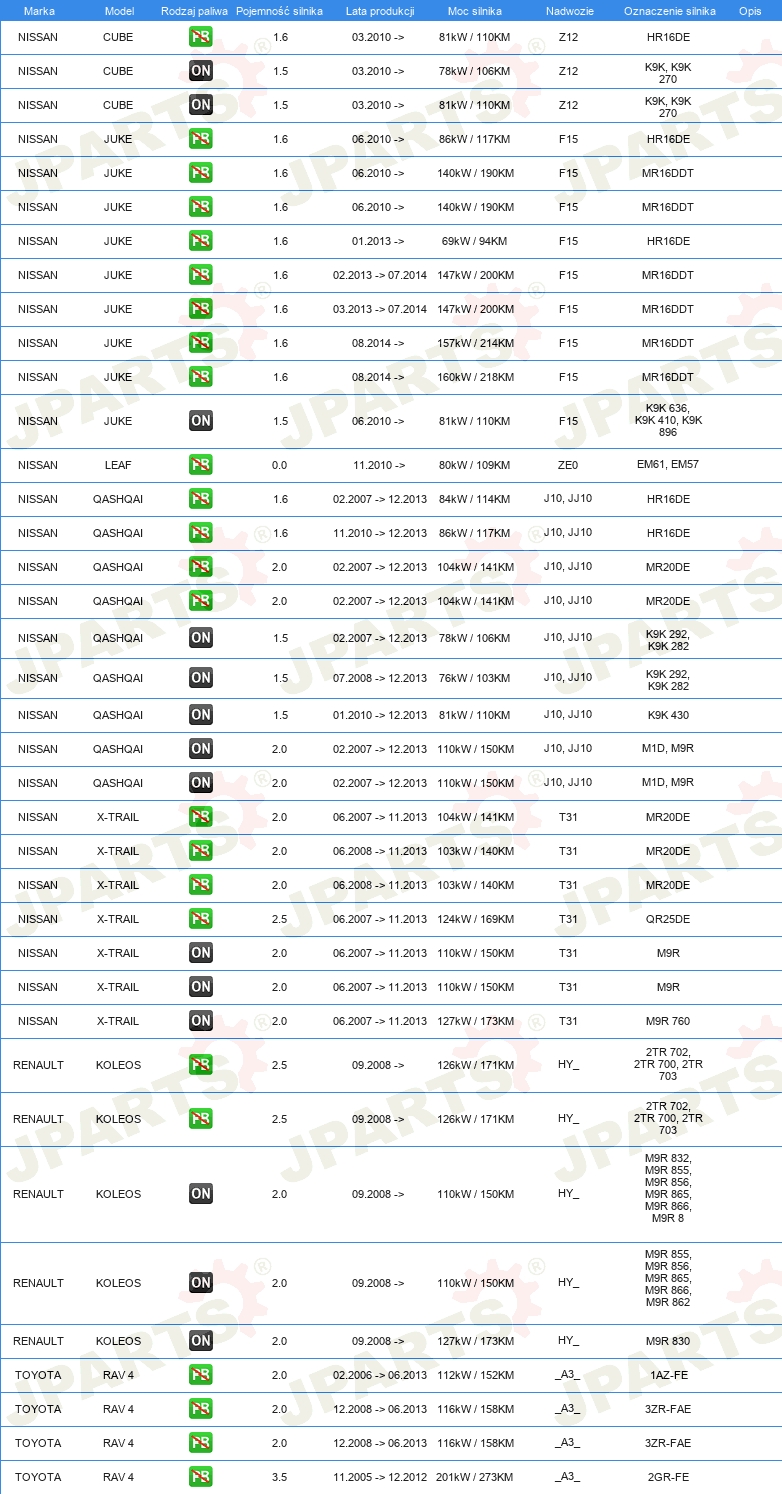
Task: Select the 01.2010 -> 12.2013 production years cell
Action: pyautogui.click(x=380, y=715)
